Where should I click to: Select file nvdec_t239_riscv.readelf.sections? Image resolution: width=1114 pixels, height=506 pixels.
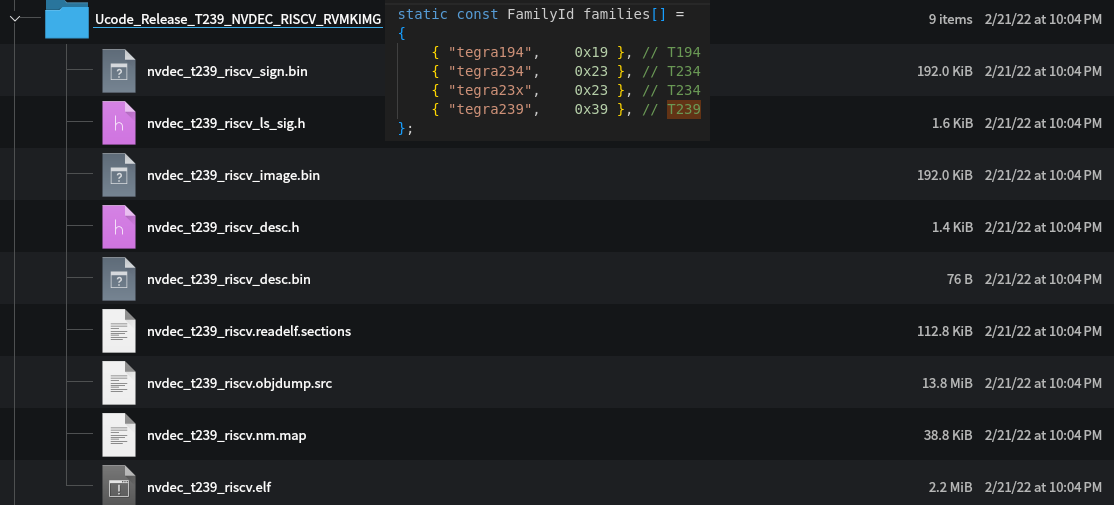point(249,331)
